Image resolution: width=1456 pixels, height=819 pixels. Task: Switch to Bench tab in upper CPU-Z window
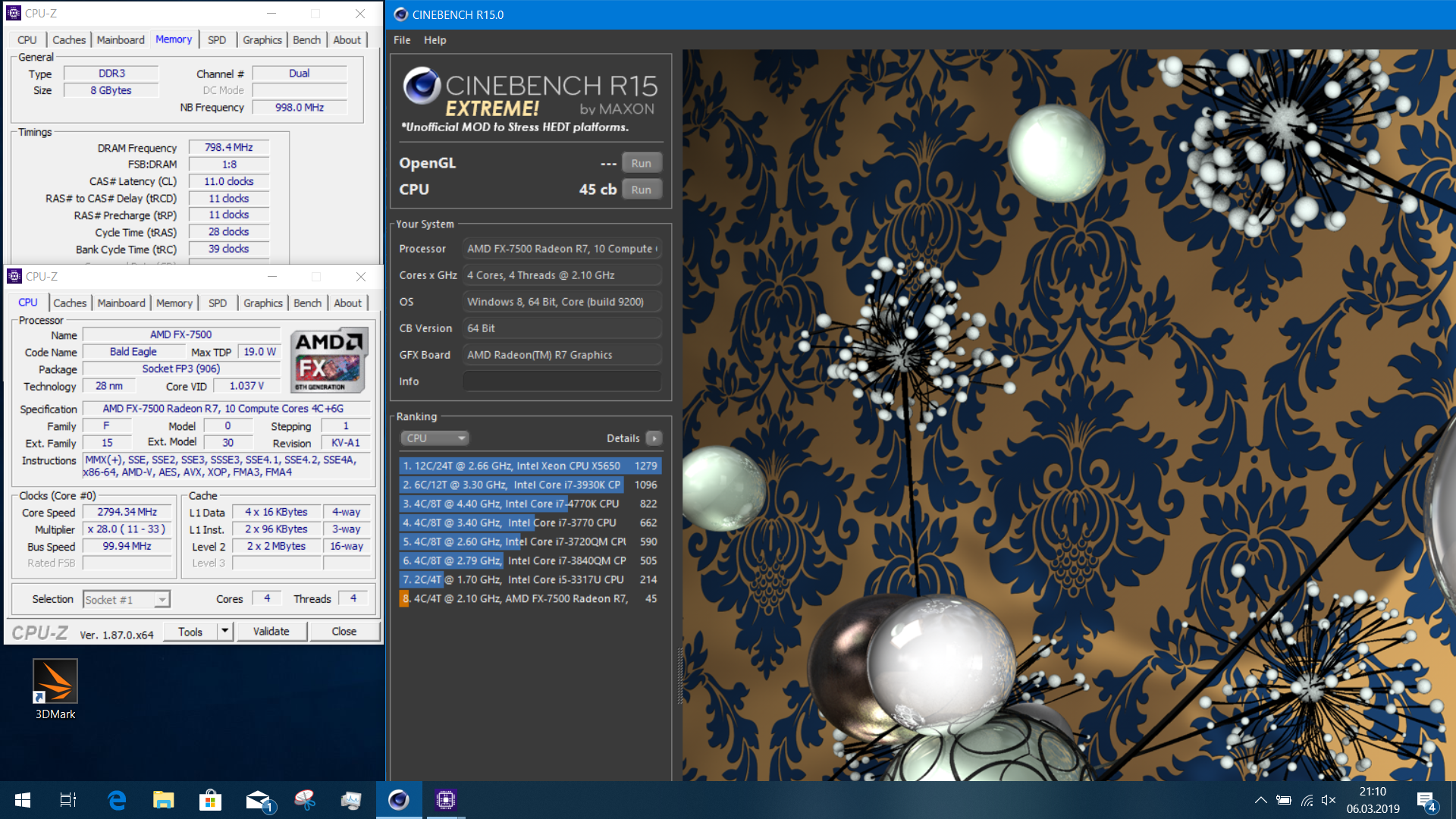(x=306, y=39)
